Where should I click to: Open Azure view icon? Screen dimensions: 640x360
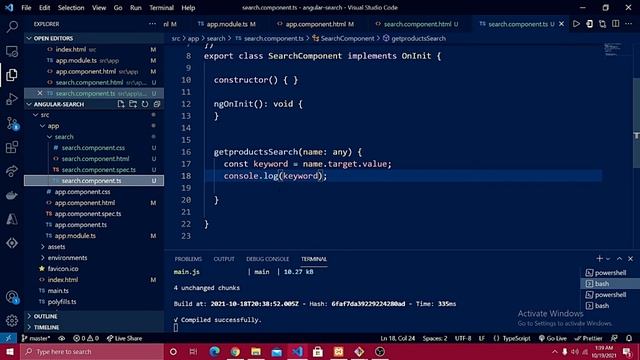coord(12,219)
